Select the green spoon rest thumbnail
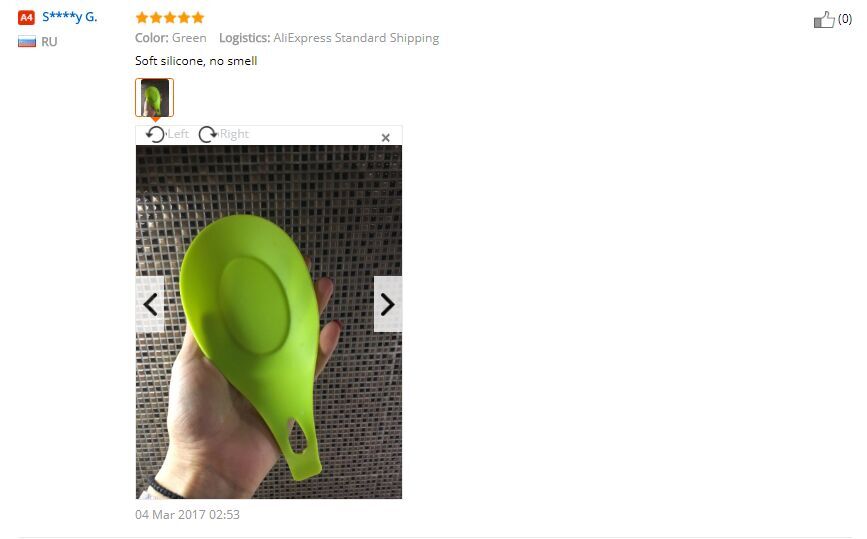The image size is (867, 539). point(154,97)
